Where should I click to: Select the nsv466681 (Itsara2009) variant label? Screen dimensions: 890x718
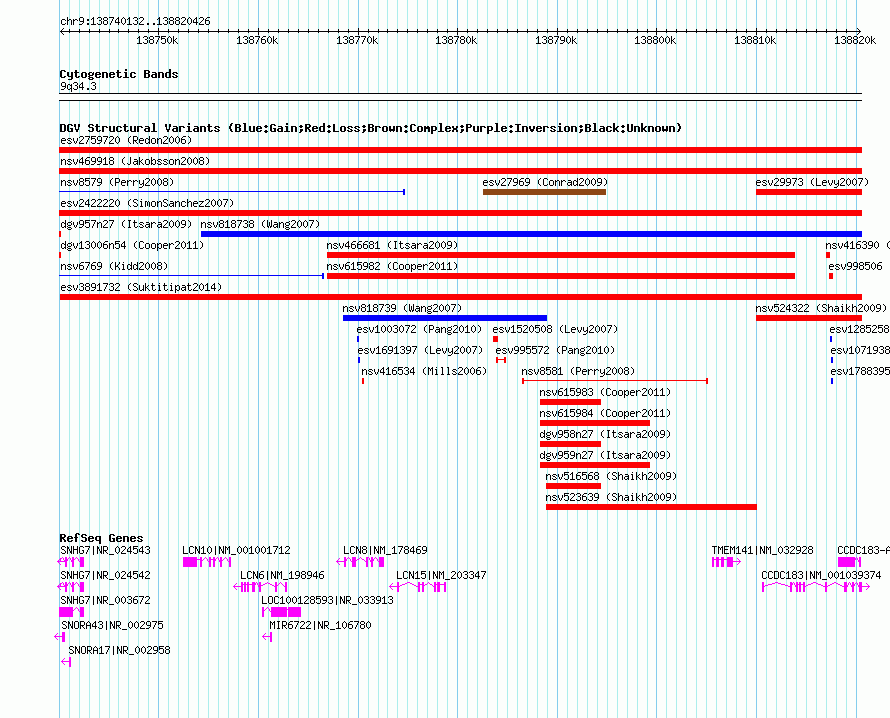[392, 245]
